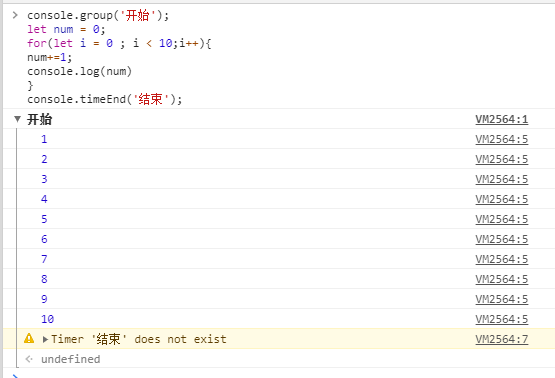Select logged value 9
Viewport: 555px width, 378px height.
click(44, 299)
